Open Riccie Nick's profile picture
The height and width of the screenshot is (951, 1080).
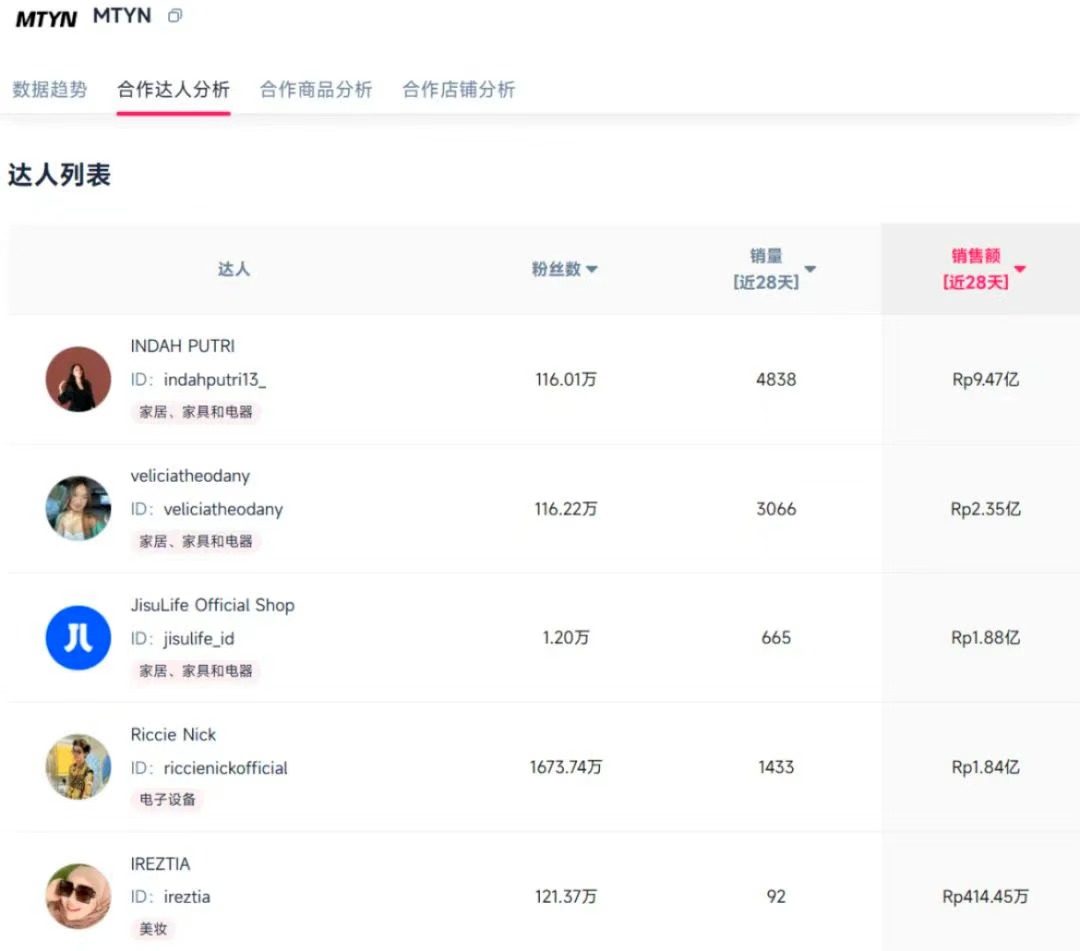tap(77, 767)
